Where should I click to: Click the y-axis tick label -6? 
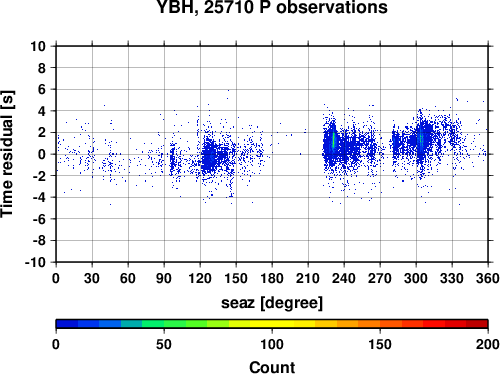click(39, 219)
